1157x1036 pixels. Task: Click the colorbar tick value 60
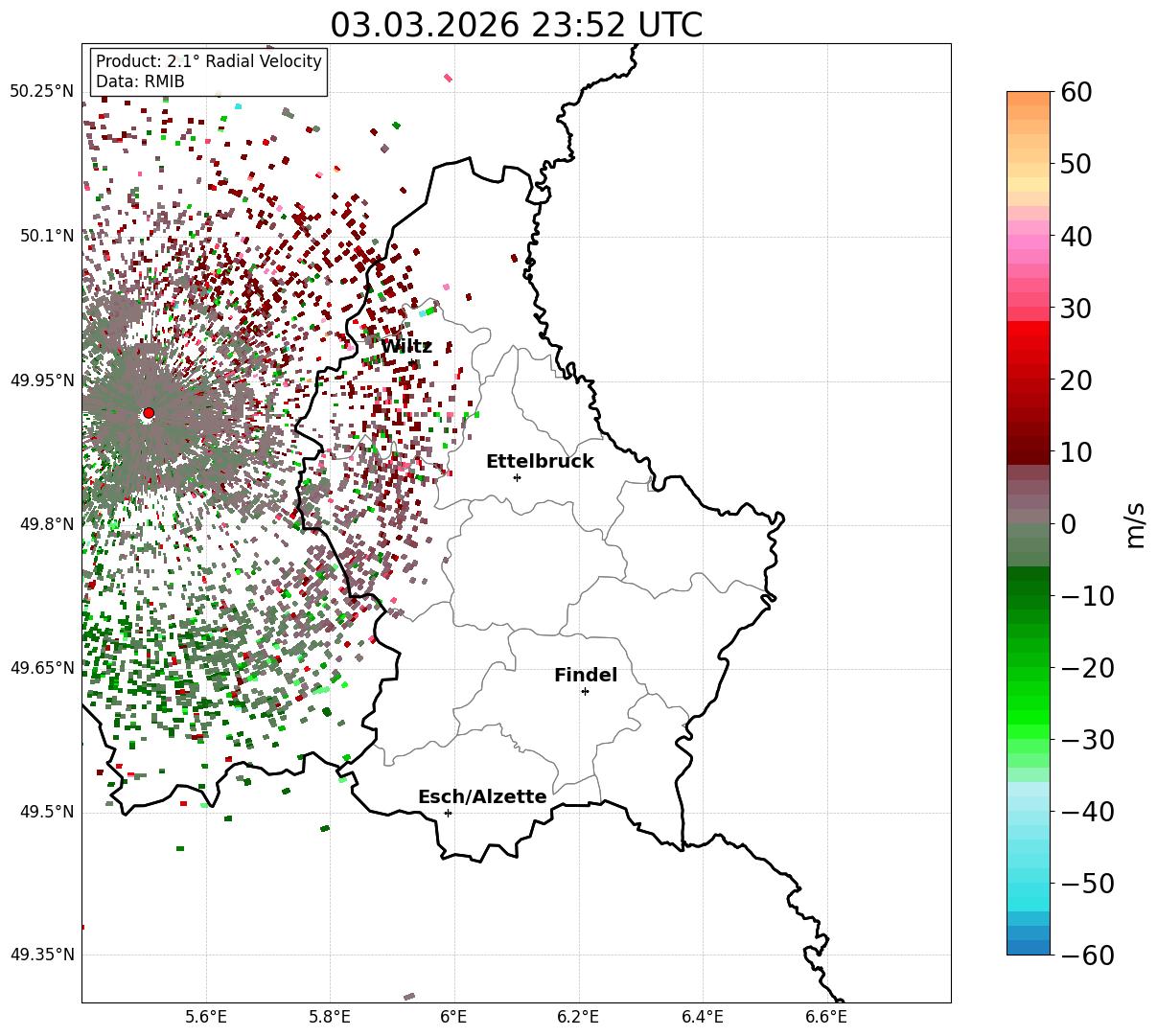click(1078, 93)
